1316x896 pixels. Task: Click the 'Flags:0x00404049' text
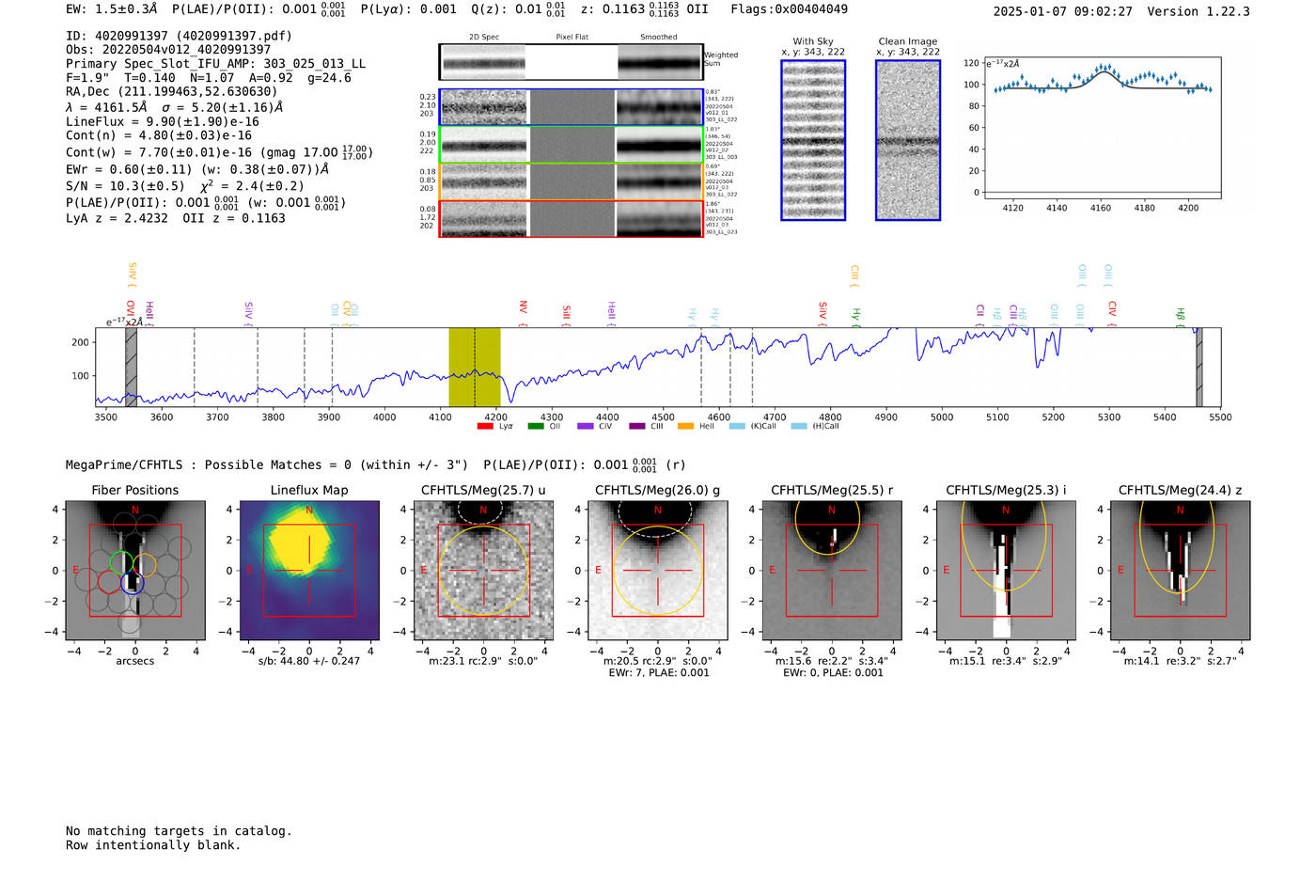tap(789, 9)
